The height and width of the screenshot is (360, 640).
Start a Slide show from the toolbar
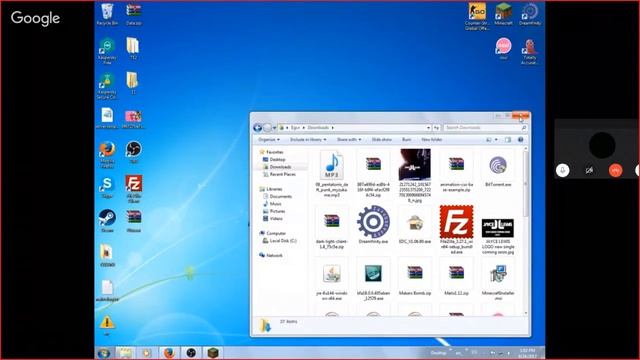pyautogui.click(x=382, y=140)
